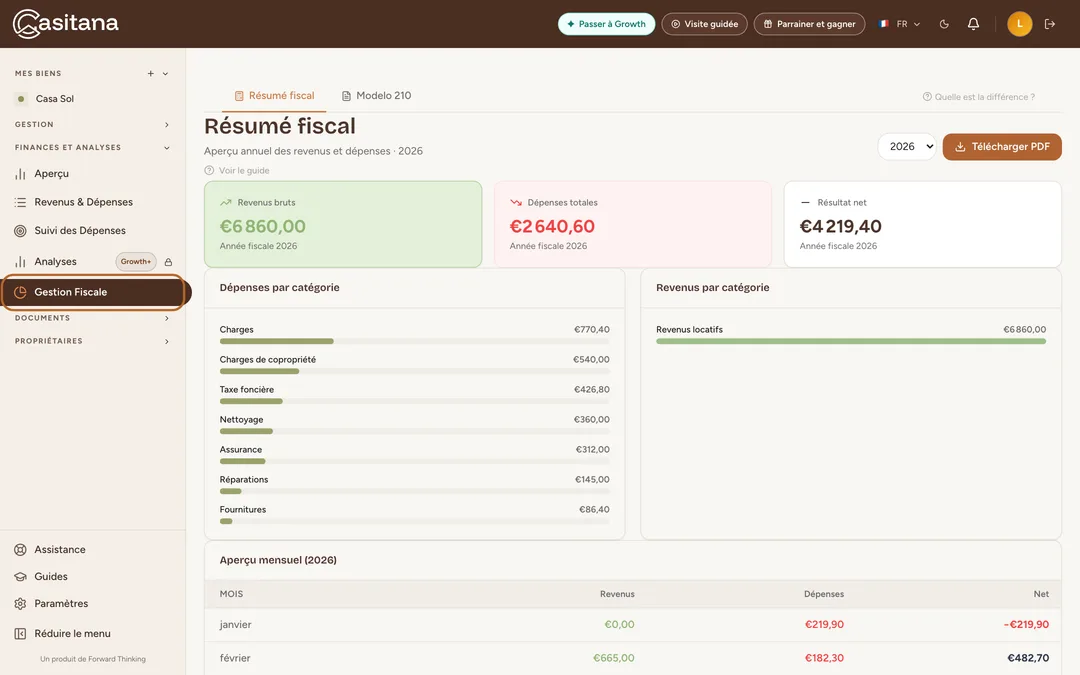The height and width of the screenshot is (675, 1080).
Task: Click Quelle est la différence link
Action: (x=979, y=97)
